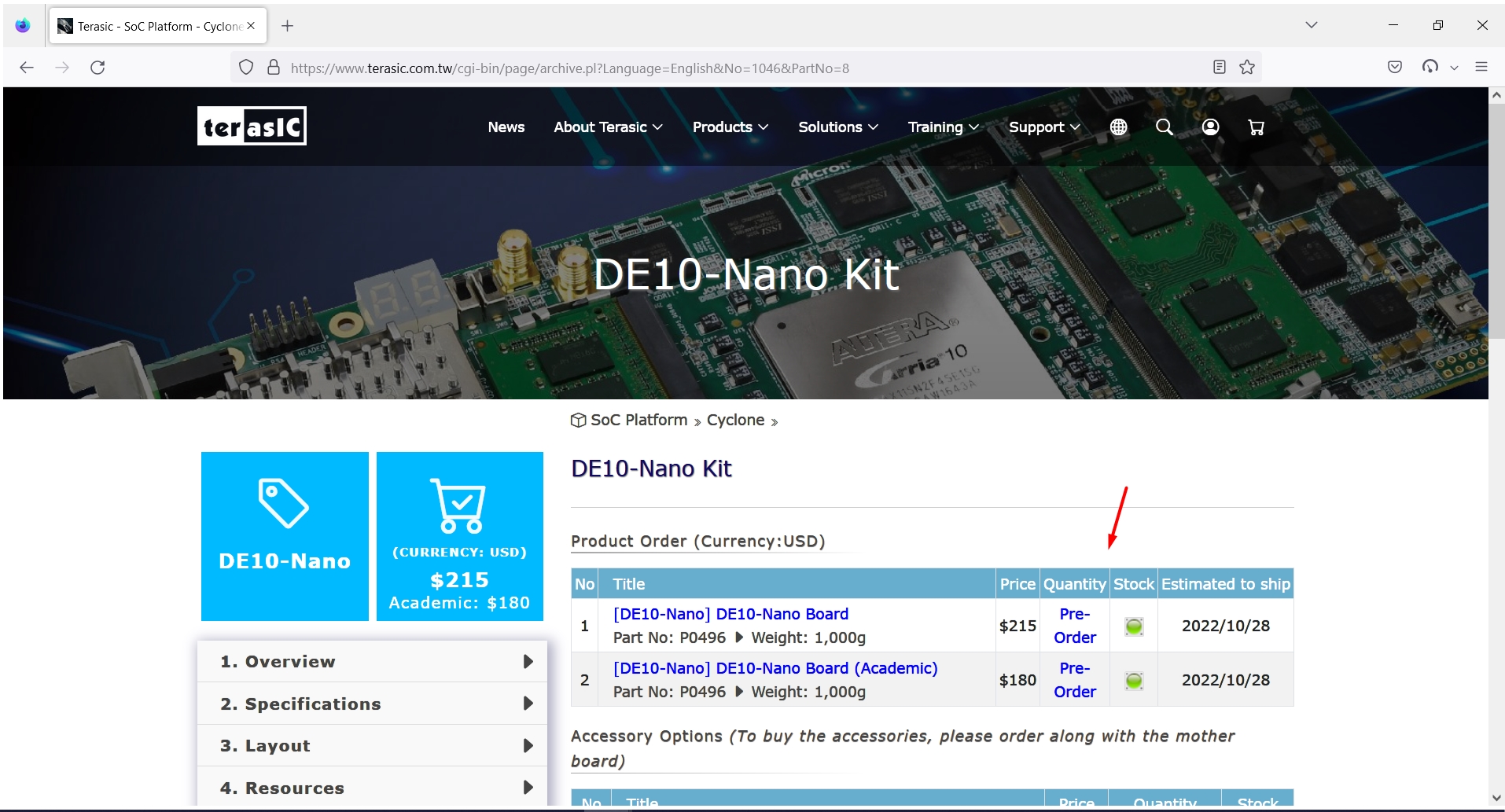Open the 4. Resources section
The width and height of the screenshot is (1505, 812).
pyautogui.click(x=372, y=787)
